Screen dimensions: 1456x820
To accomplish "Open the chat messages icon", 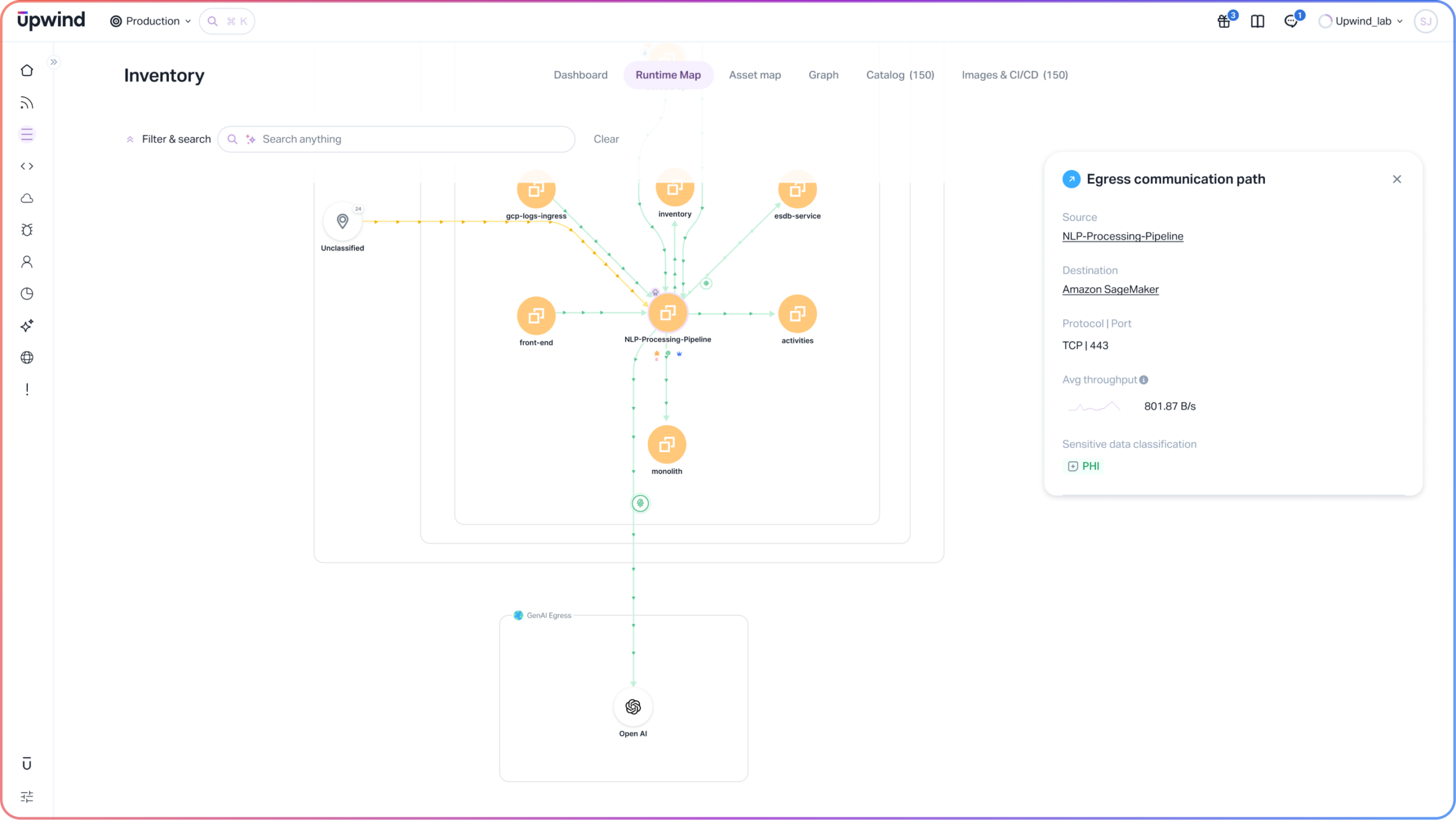I will (1291, 21).
